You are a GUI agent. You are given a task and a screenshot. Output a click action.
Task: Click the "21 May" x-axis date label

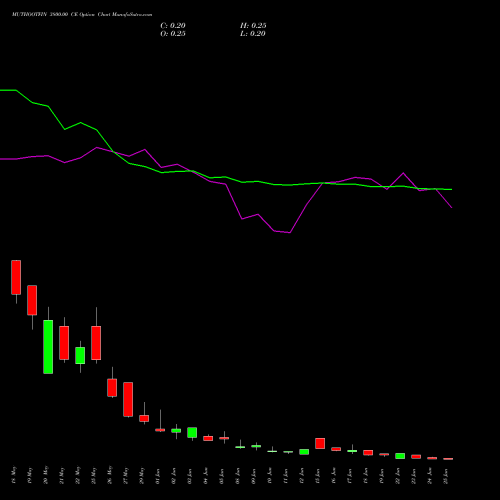pos(62,475)
